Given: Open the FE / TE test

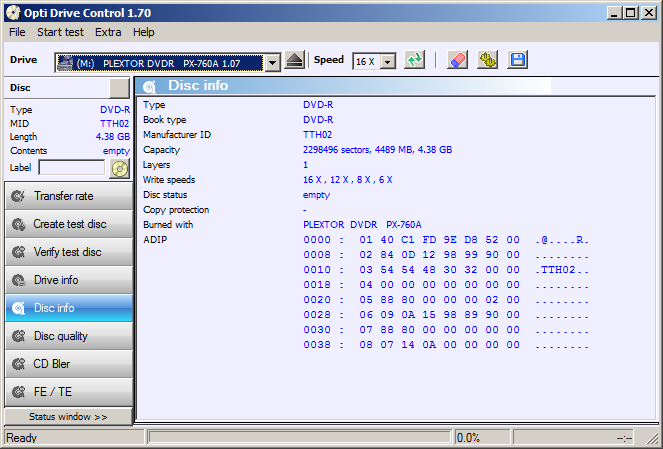Looking at the screenshot, I should (x=69, y=392).
